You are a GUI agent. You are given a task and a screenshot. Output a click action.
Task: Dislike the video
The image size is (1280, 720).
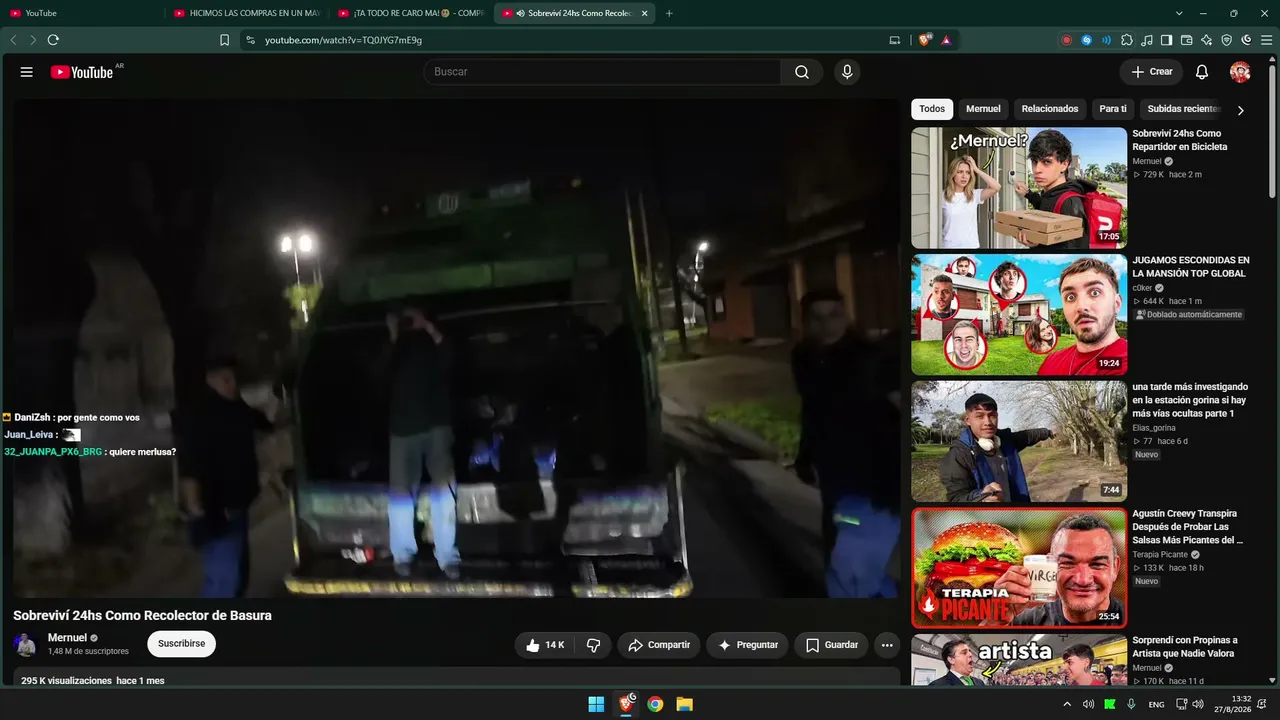[x=593, y=645]
